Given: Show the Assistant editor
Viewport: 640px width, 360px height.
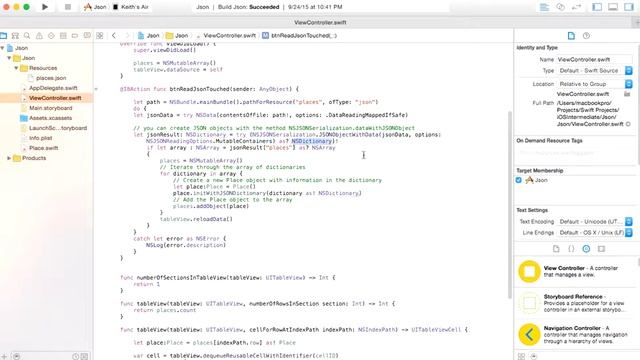Looking at the screenshot, I should (560, 7).
